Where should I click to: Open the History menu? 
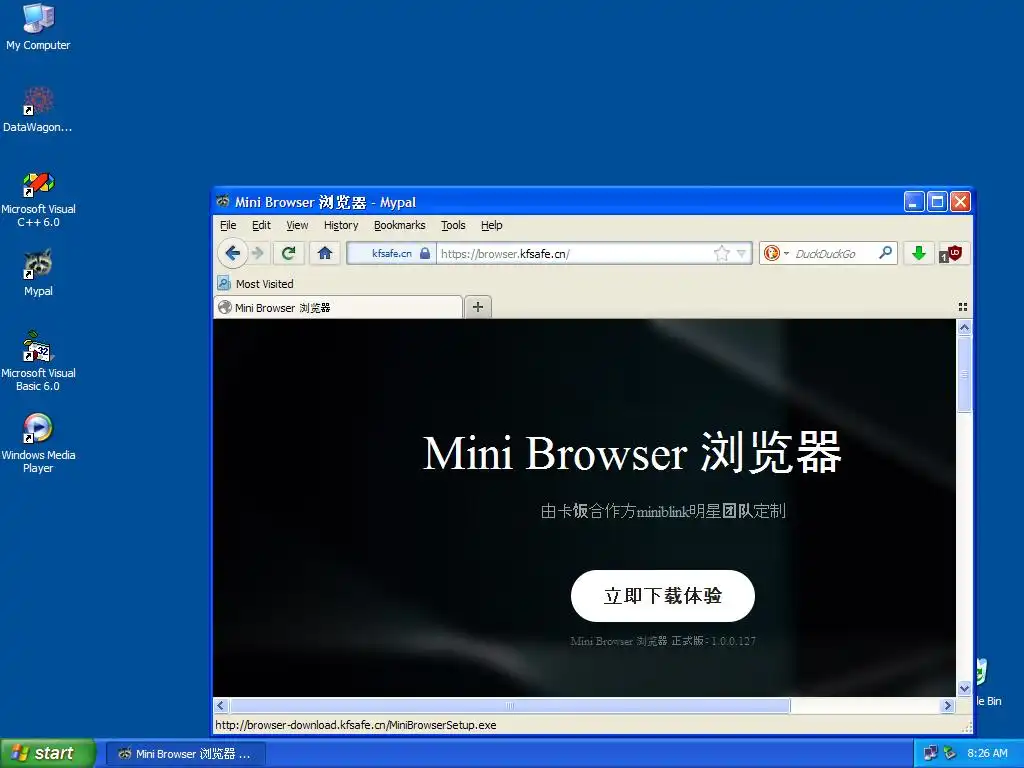341,225
